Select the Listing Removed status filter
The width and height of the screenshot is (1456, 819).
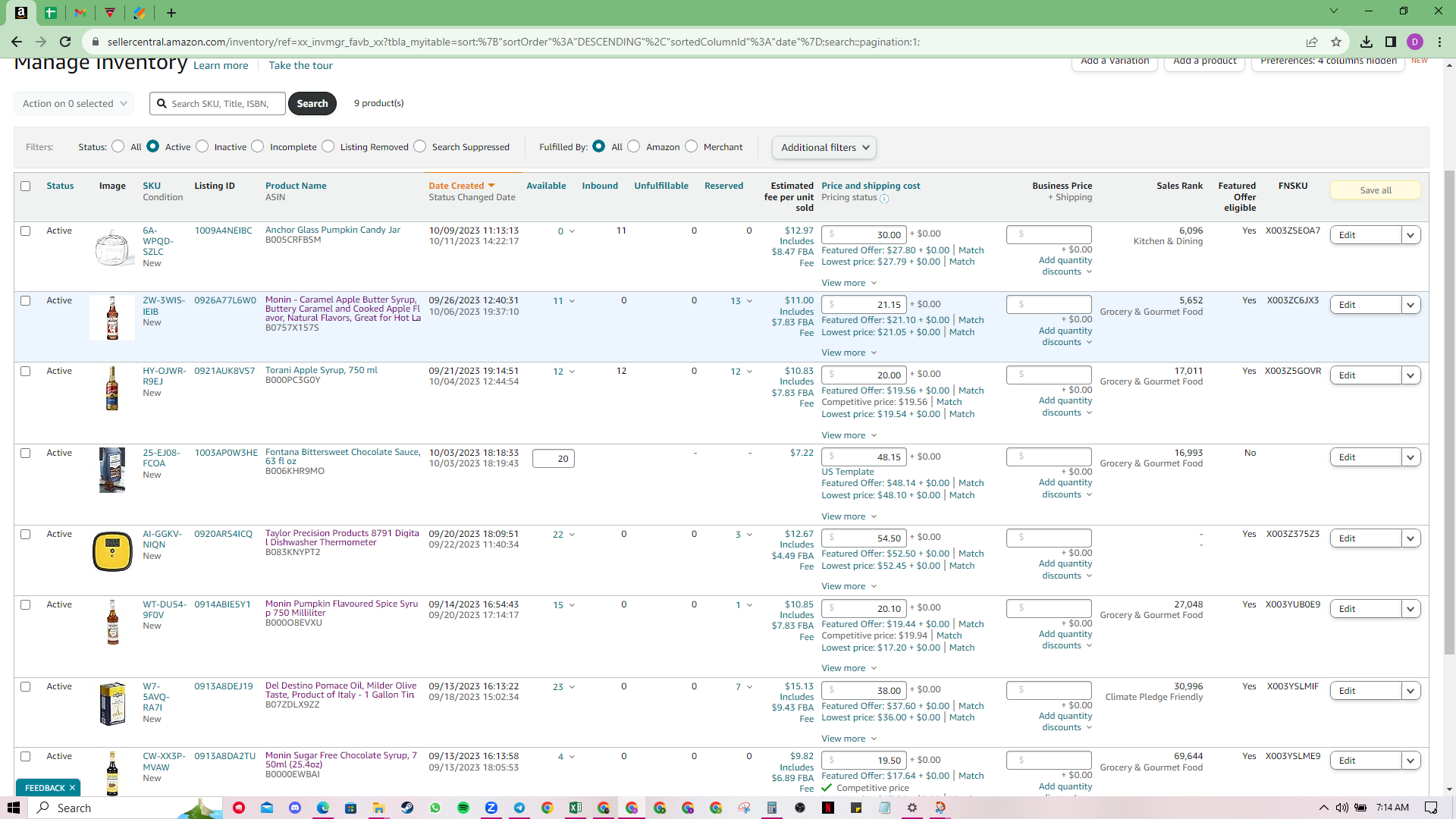pyautogui.click(x=328, y=146)
